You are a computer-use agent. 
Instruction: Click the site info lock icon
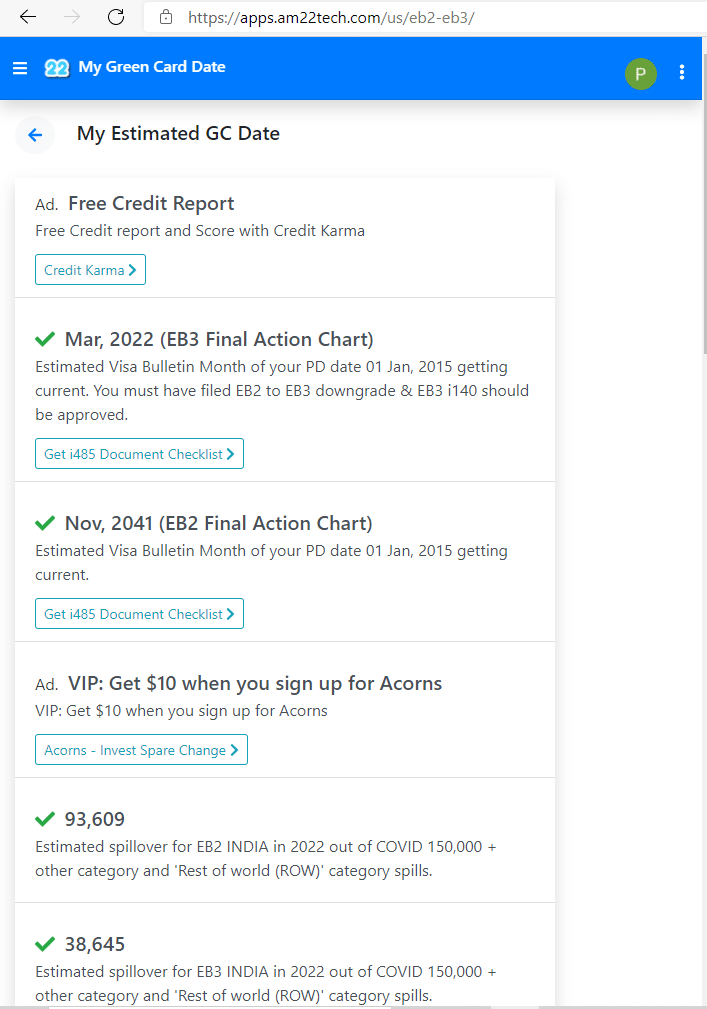(x=166, y=17)
